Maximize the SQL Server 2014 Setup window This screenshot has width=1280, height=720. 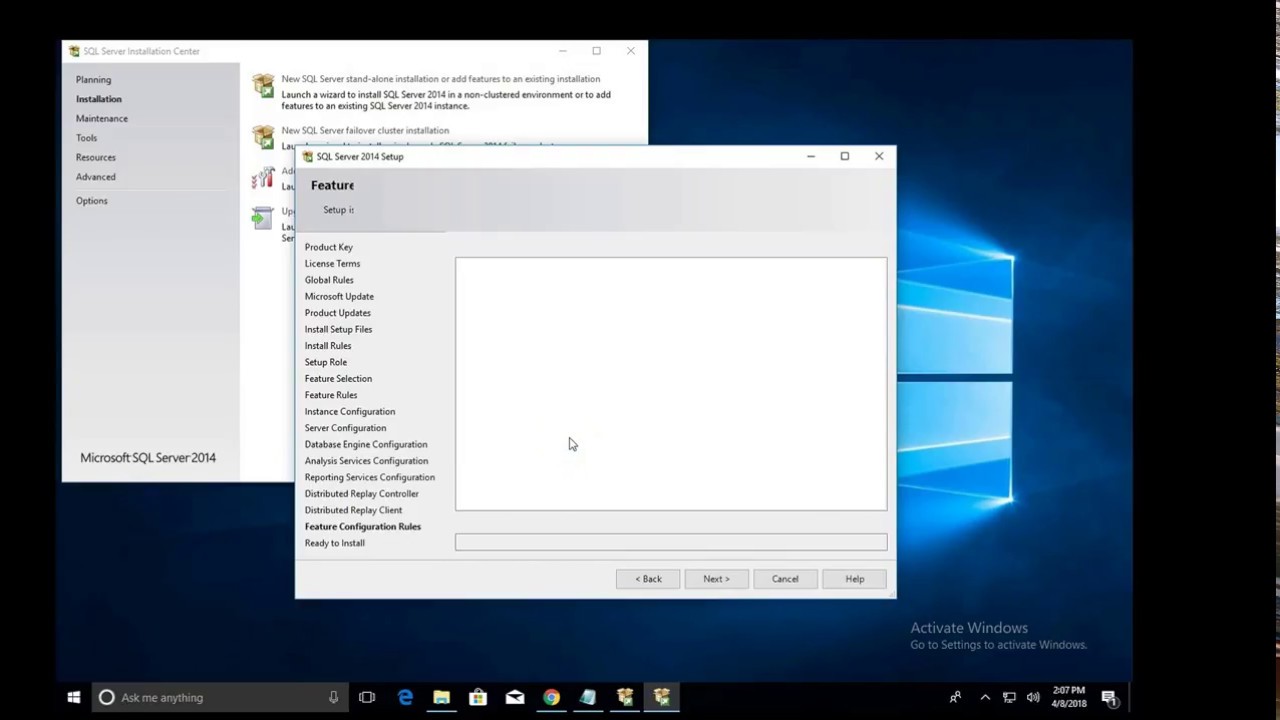coord(845,156)
